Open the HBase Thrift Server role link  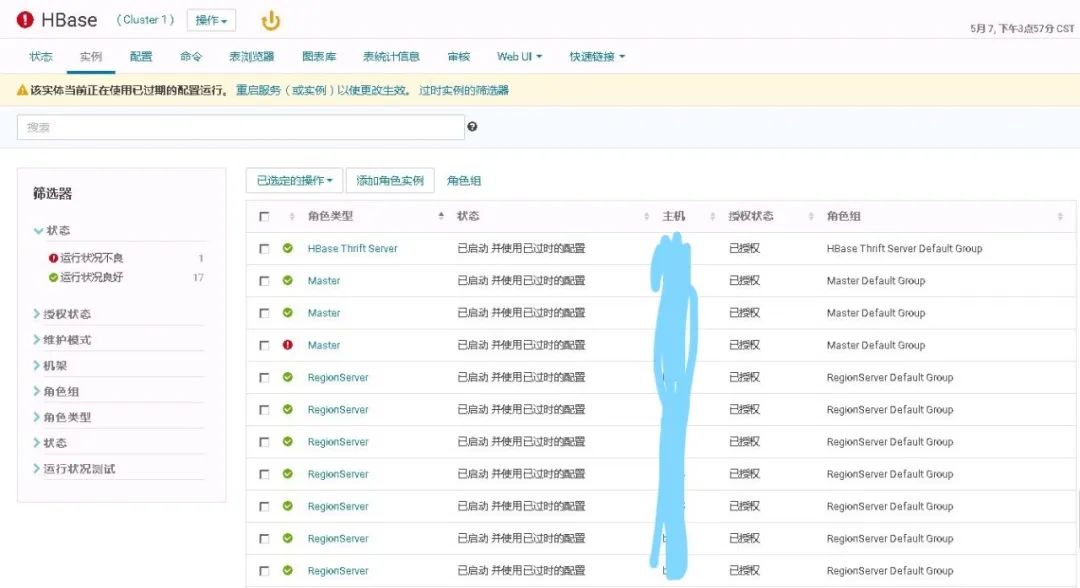click(x=353, y=249)
